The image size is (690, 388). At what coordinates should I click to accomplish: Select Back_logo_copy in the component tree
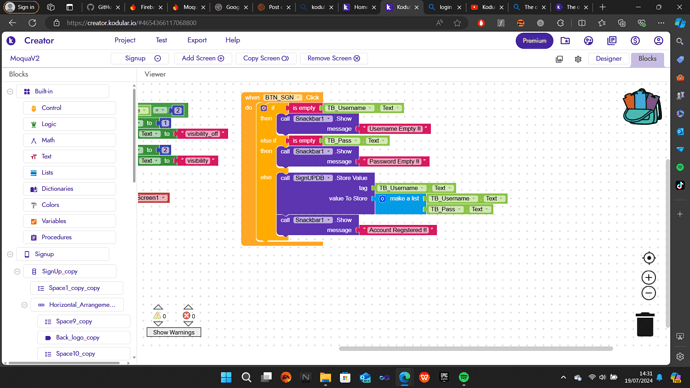pyautogui.click(x=84, y=338)
